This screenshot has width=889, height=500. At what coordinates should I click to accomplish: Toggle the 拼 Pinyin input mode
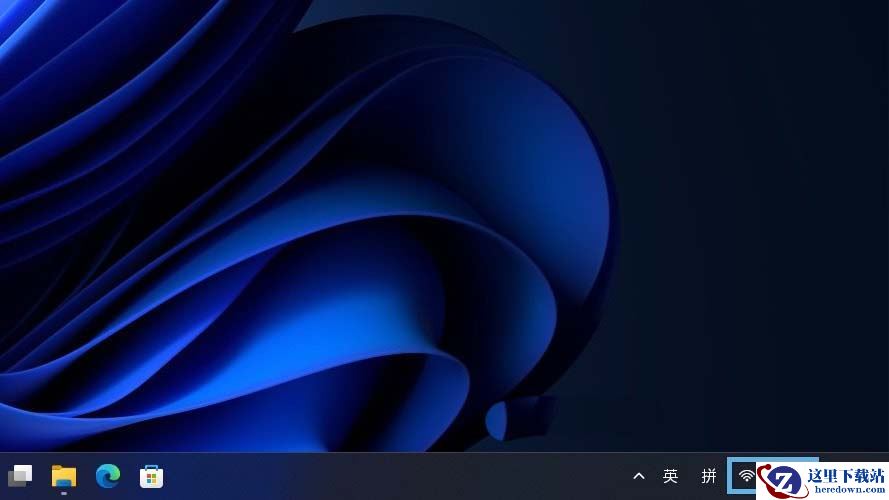[709, 476]
